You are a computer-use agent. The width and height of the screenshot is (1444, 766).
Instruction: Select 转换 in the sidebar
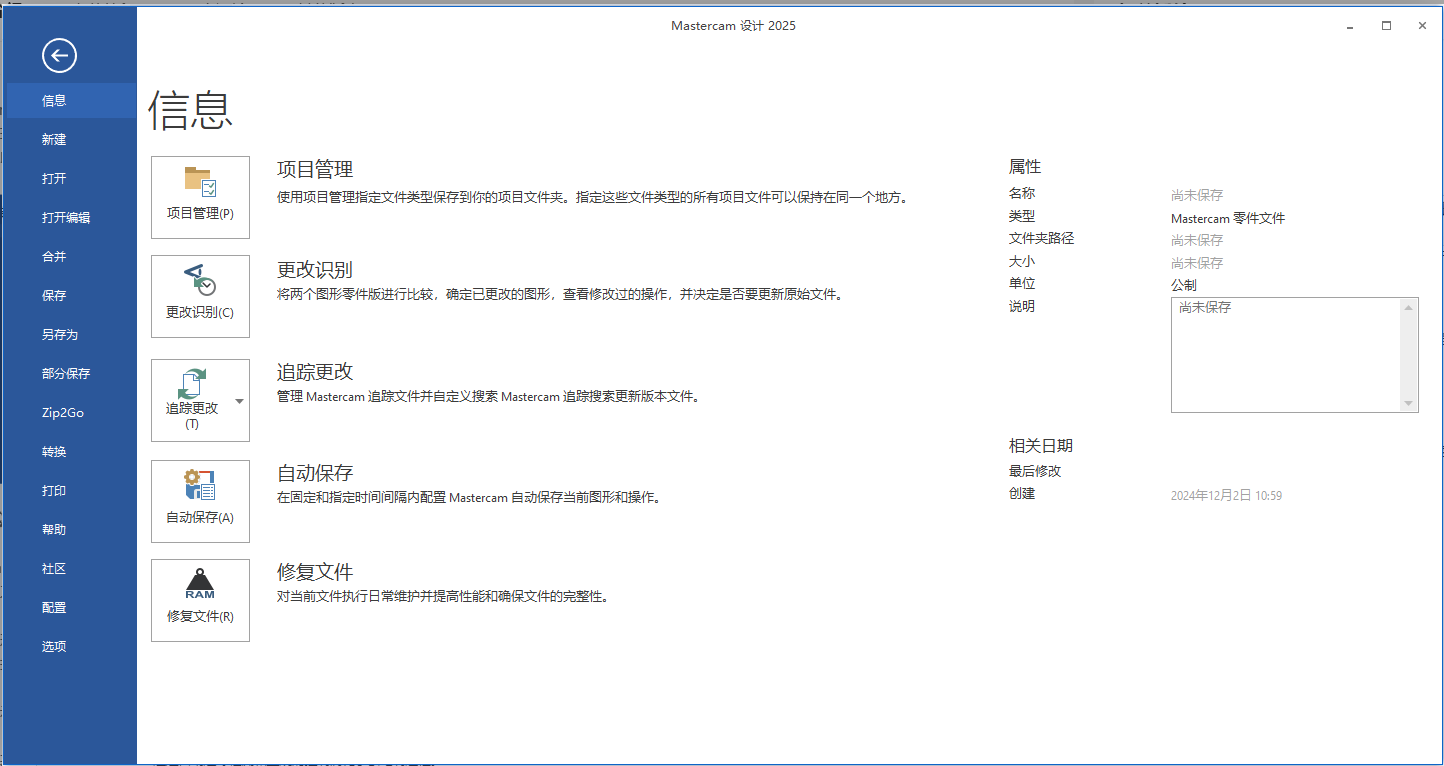(x=71, y=452)
